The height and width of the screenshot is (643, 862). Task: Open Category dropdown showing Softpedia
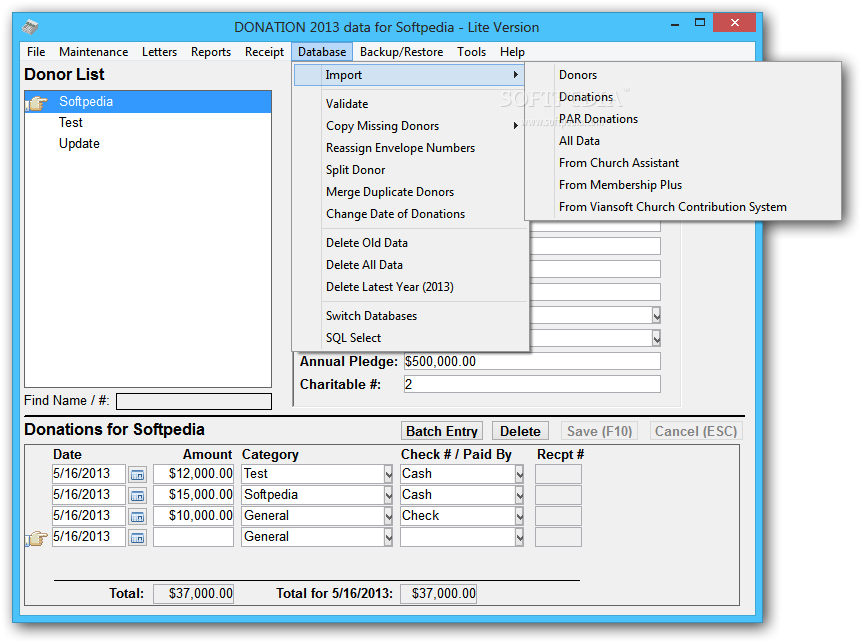[388, 495]
